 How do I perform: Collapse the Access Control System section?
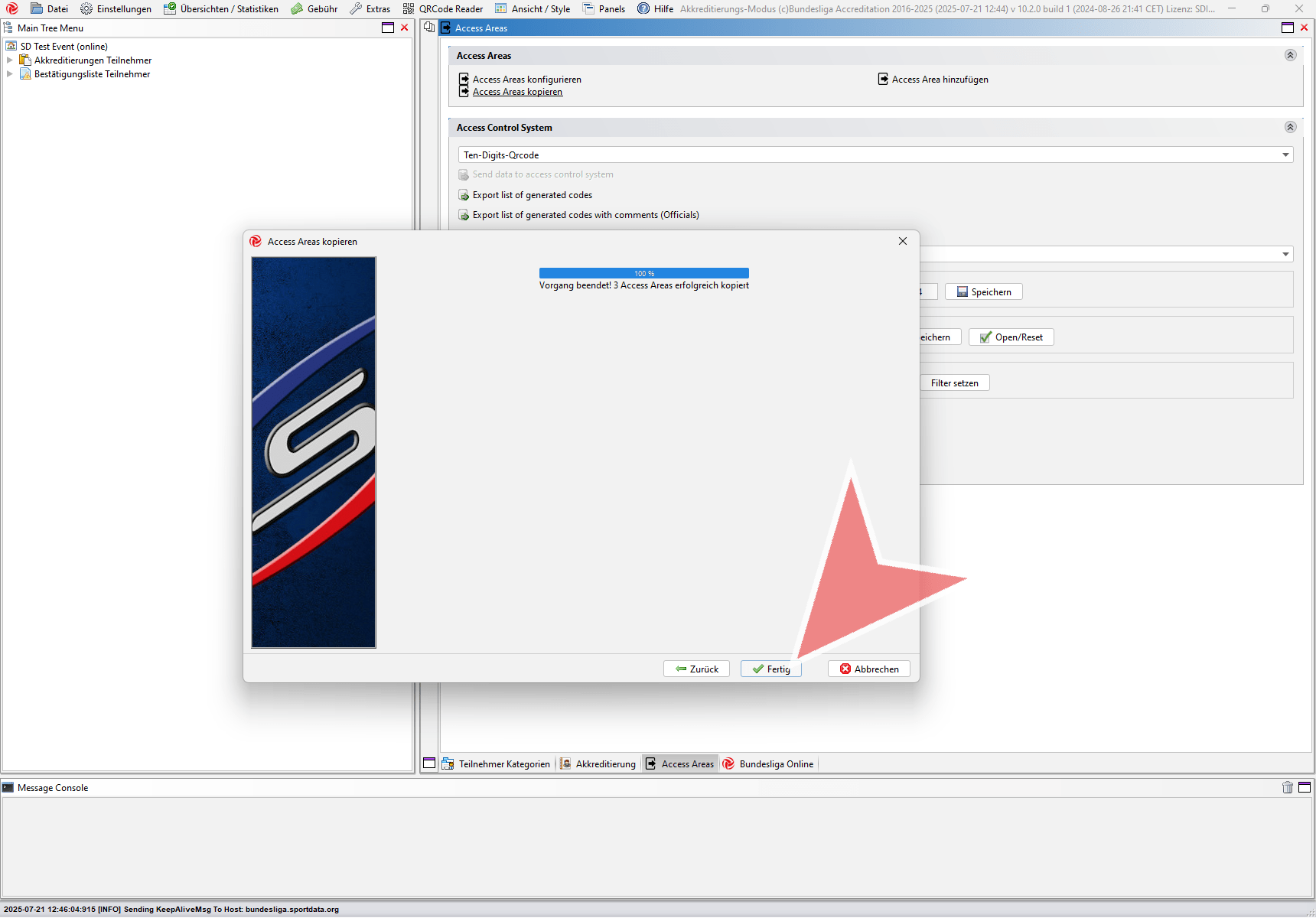pos(1290,127)
